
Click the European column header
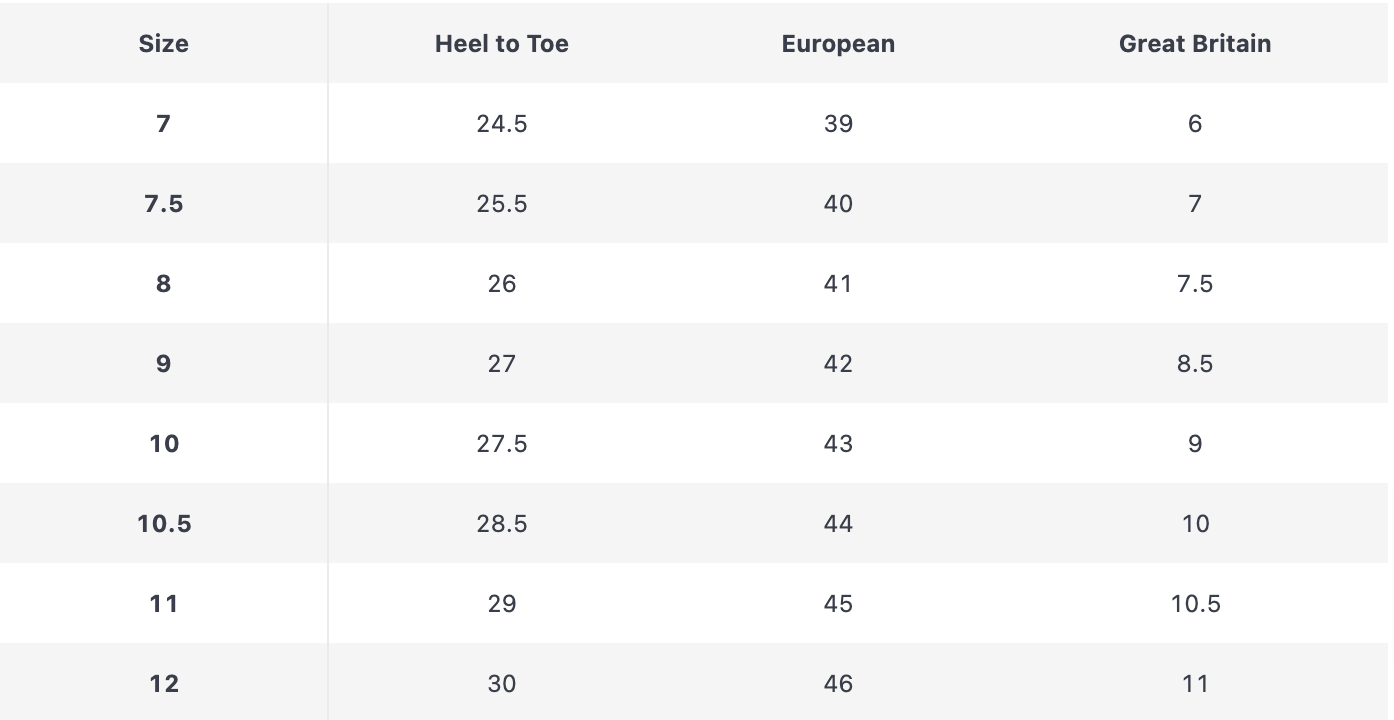[838, 44]
